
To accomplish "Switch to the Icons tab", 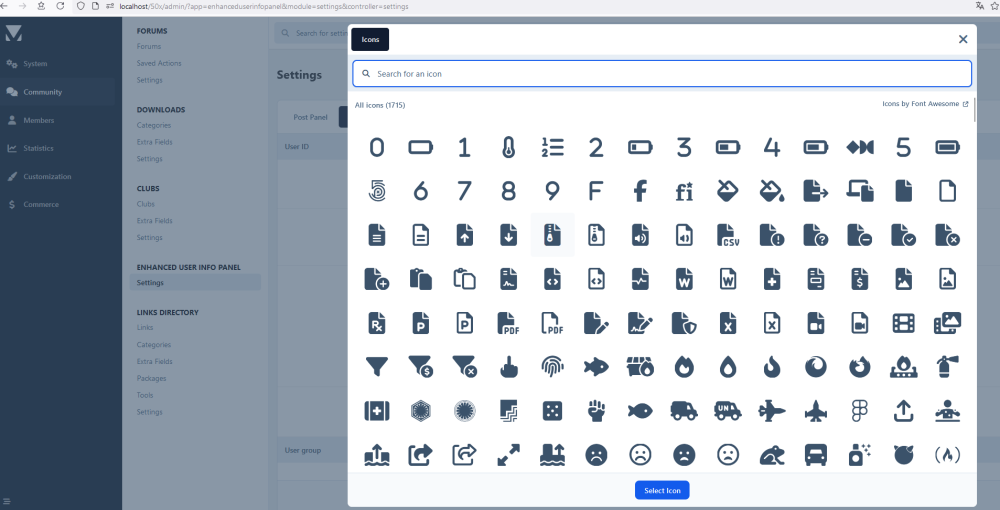I will 370,40.
